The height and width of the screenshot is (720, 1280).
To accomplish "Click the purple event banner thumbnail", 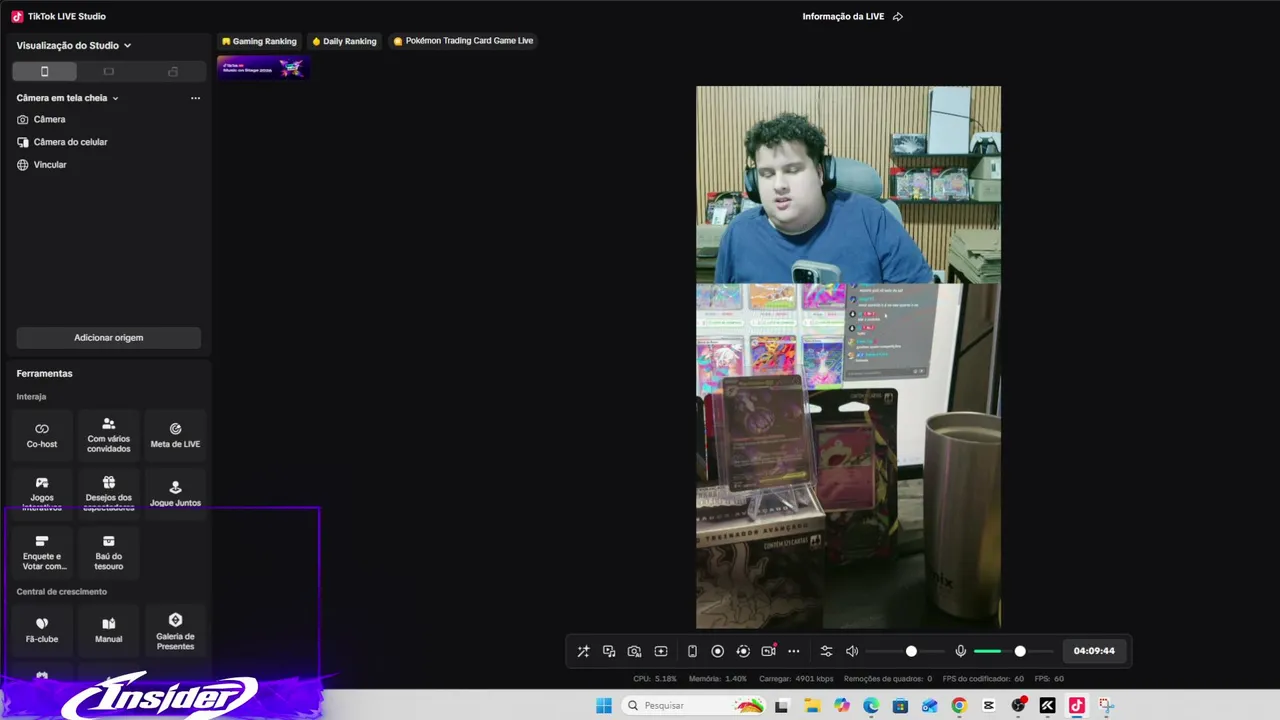I will click(x=263, y=67).
